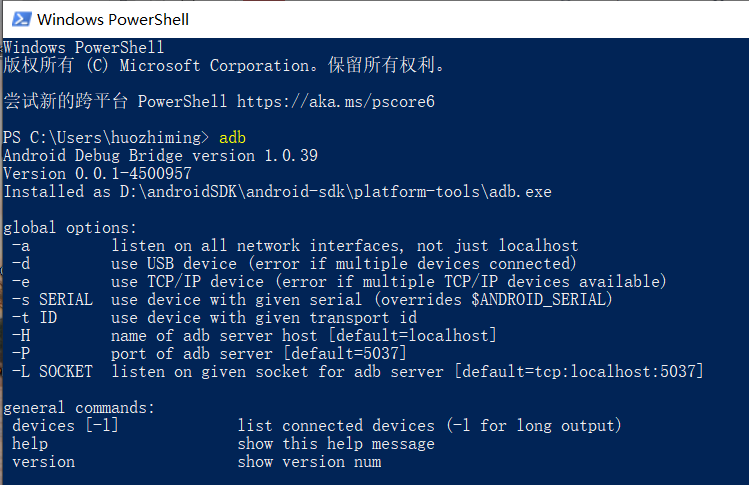Click the -t ID option
This screenshot has width=749, height=485.
(x=34, y=317)
